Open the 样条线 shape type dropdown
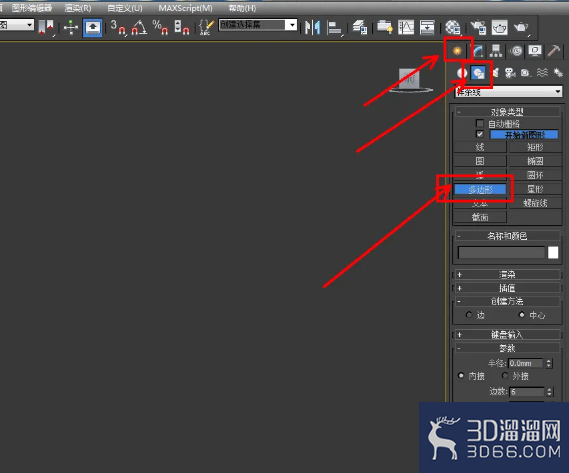Viewport: 569px width, 473px height. (x=508, y=92)
